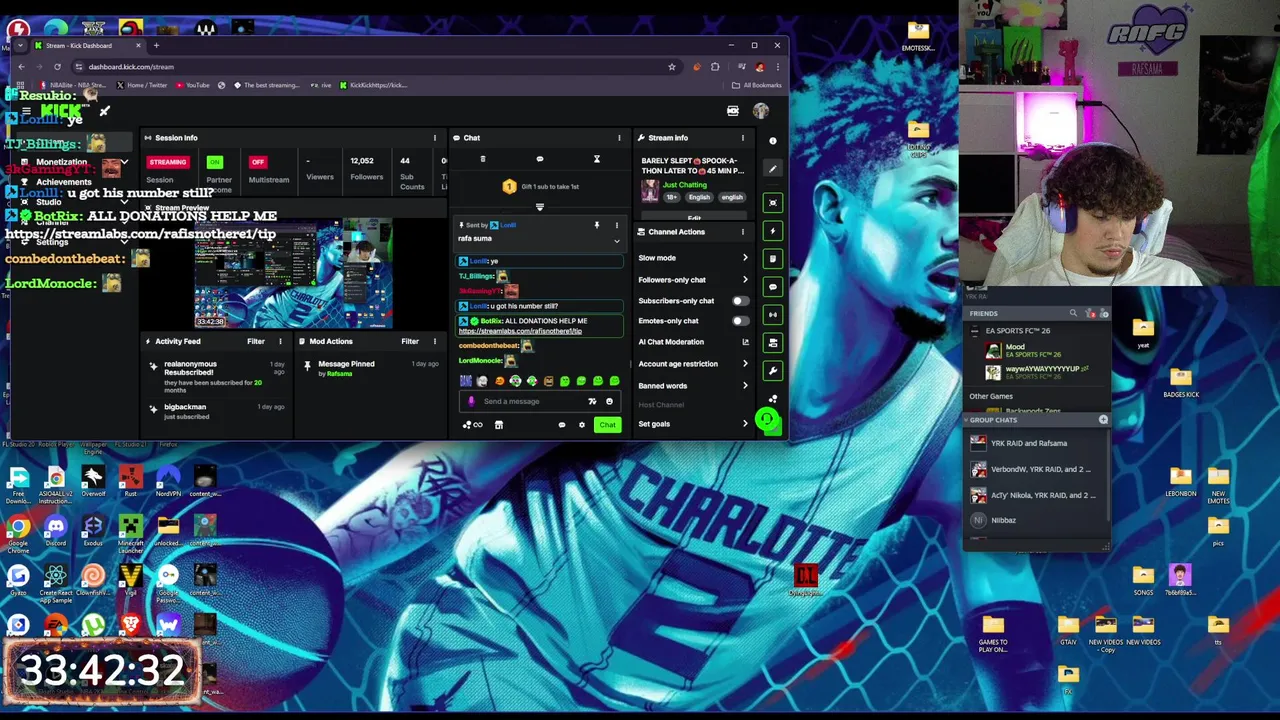Toggle Emotes-only chat switch
Image resolution: width=1280 pixels, height=720 pixels.
click(x=739, y=321)
